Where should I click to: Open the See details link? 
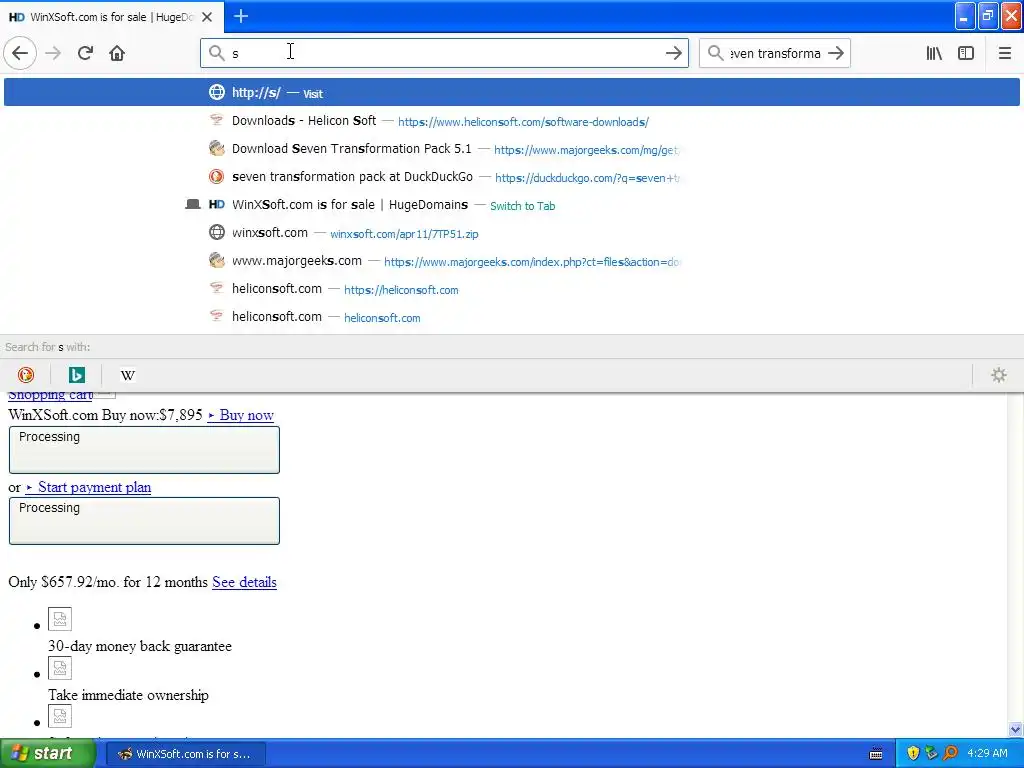click(244, 582)
